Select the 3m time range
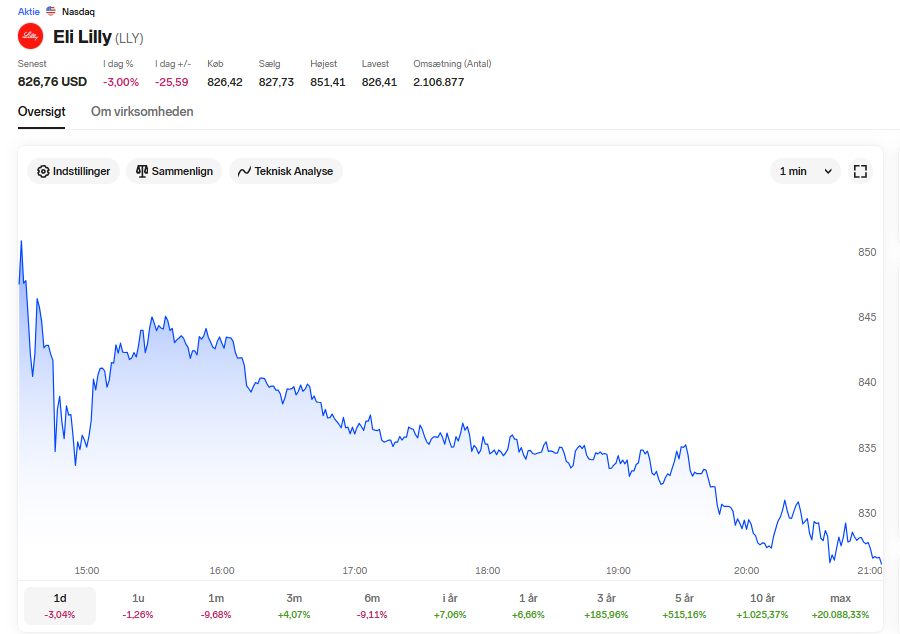The image size is (900, 634). [294, 606]
